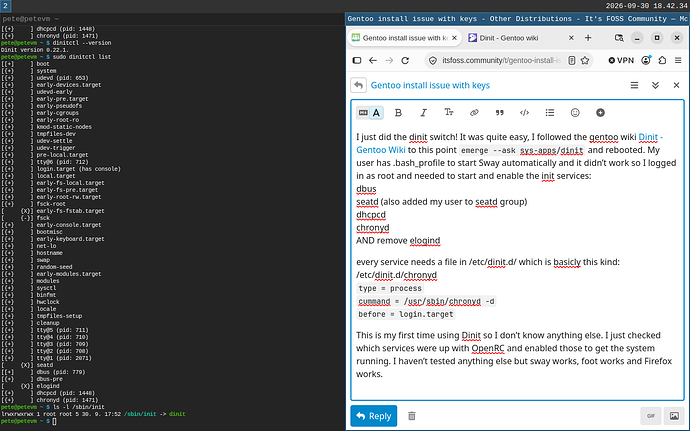Collapse composer with double chevron

click(655, 85)
